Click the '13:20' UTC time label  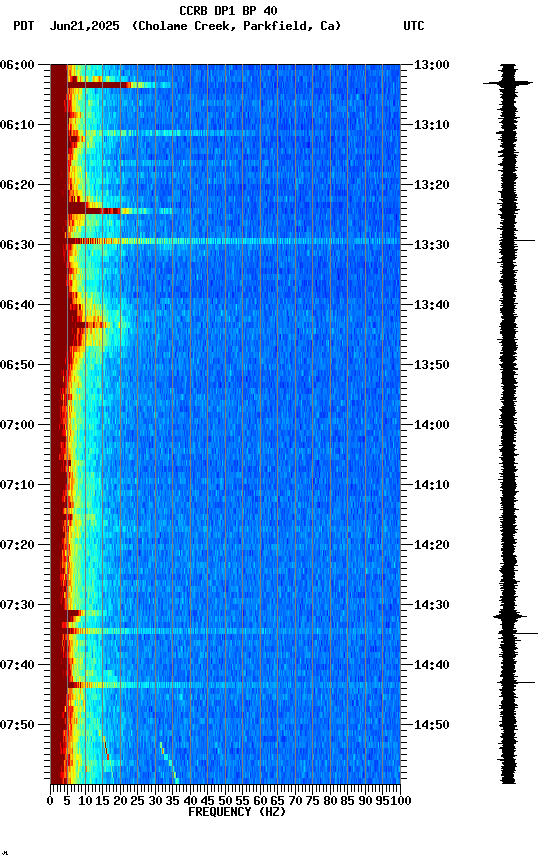click(432, 185)
